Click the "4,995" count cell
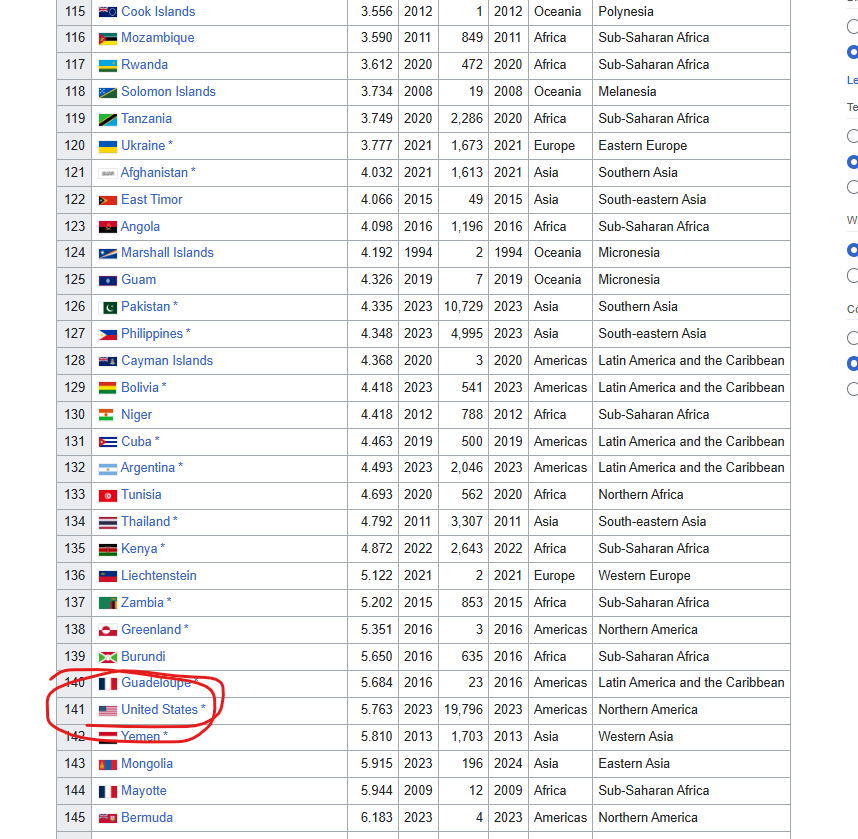This screenshot has height=839, width=858. [x=463, y=334]
